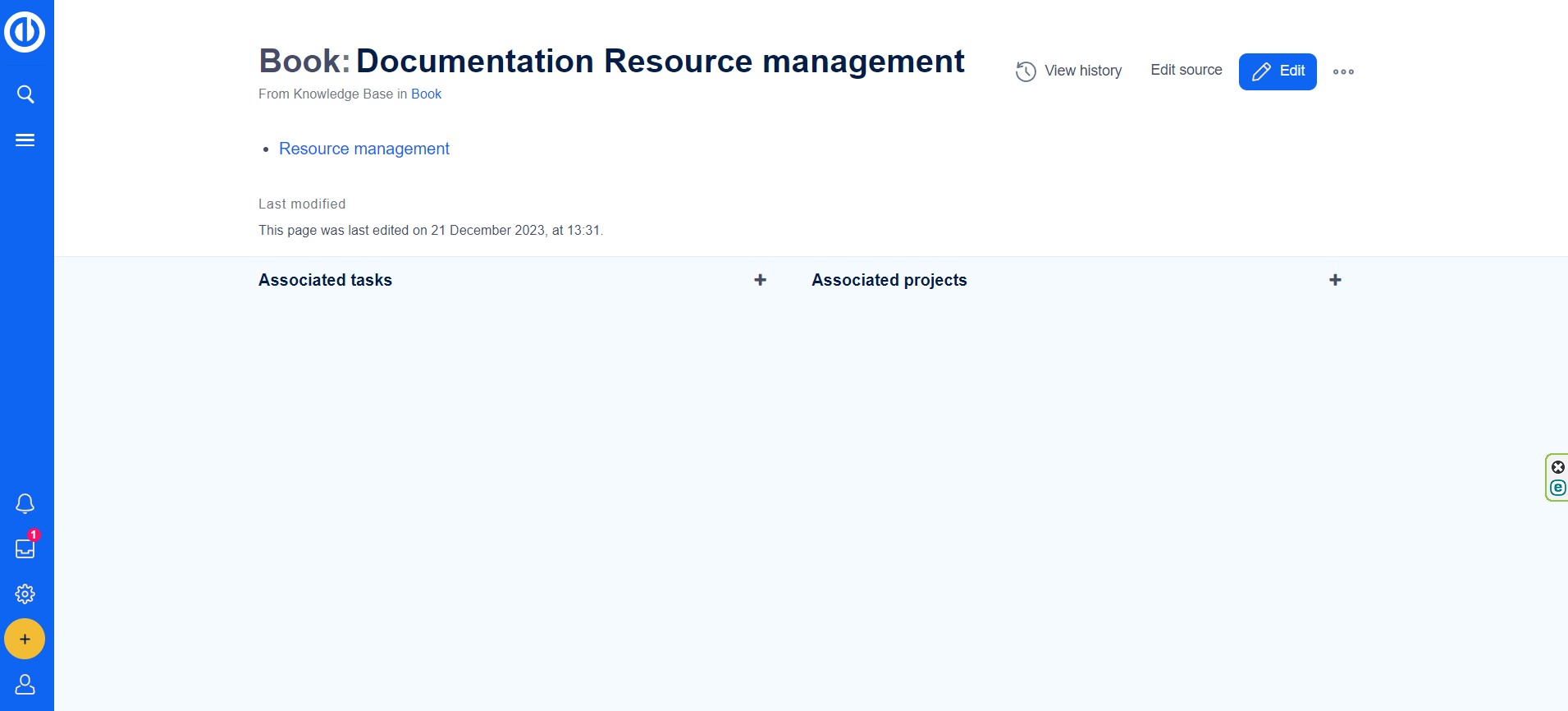Image resolution: width=1568 pixels, height=711 pixels.
Task: Follow the Book category link
Action: [426, 94]
